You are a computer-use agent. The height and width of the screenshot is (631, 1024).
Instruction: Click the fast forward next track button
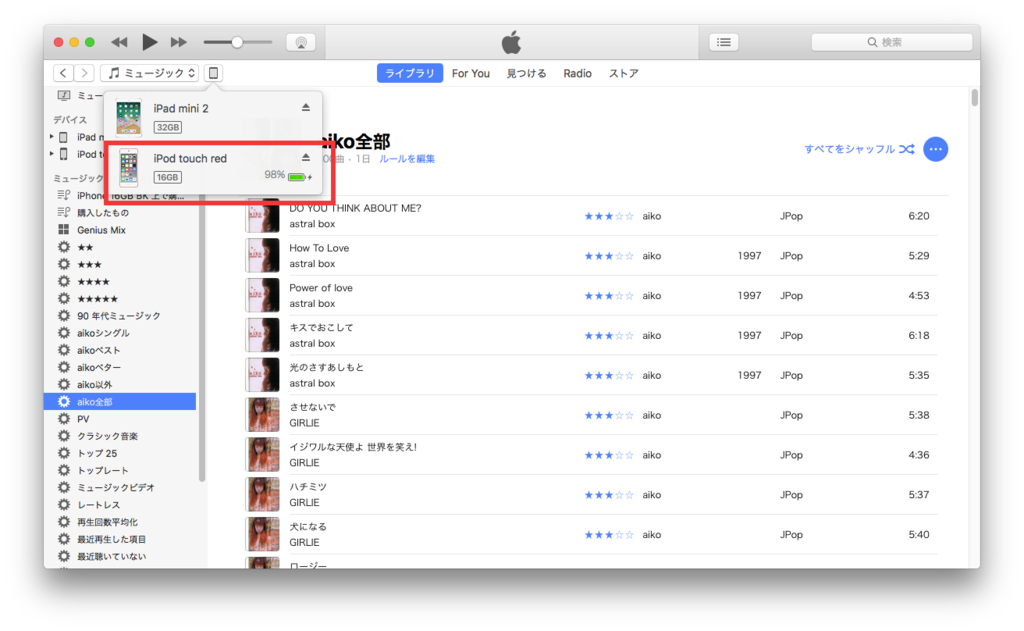point(178,42)
